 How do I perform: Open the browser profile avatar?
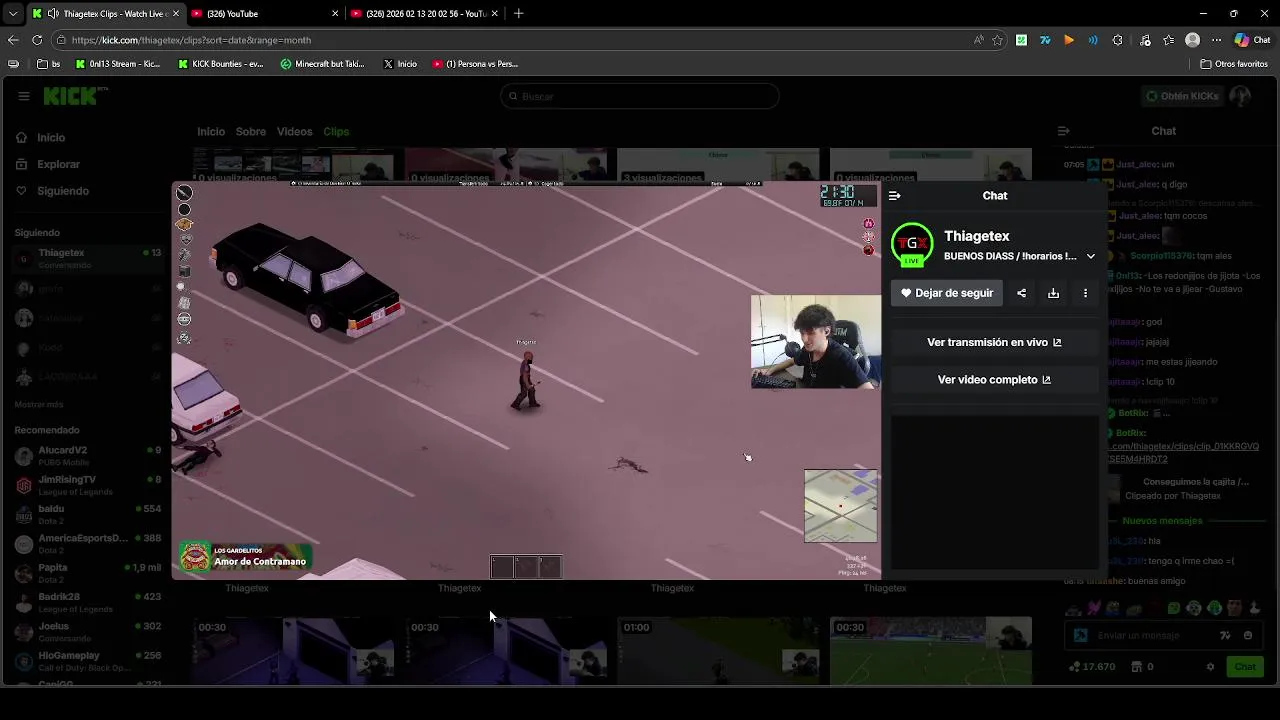pyautogui.click(x=1192, y=40)
